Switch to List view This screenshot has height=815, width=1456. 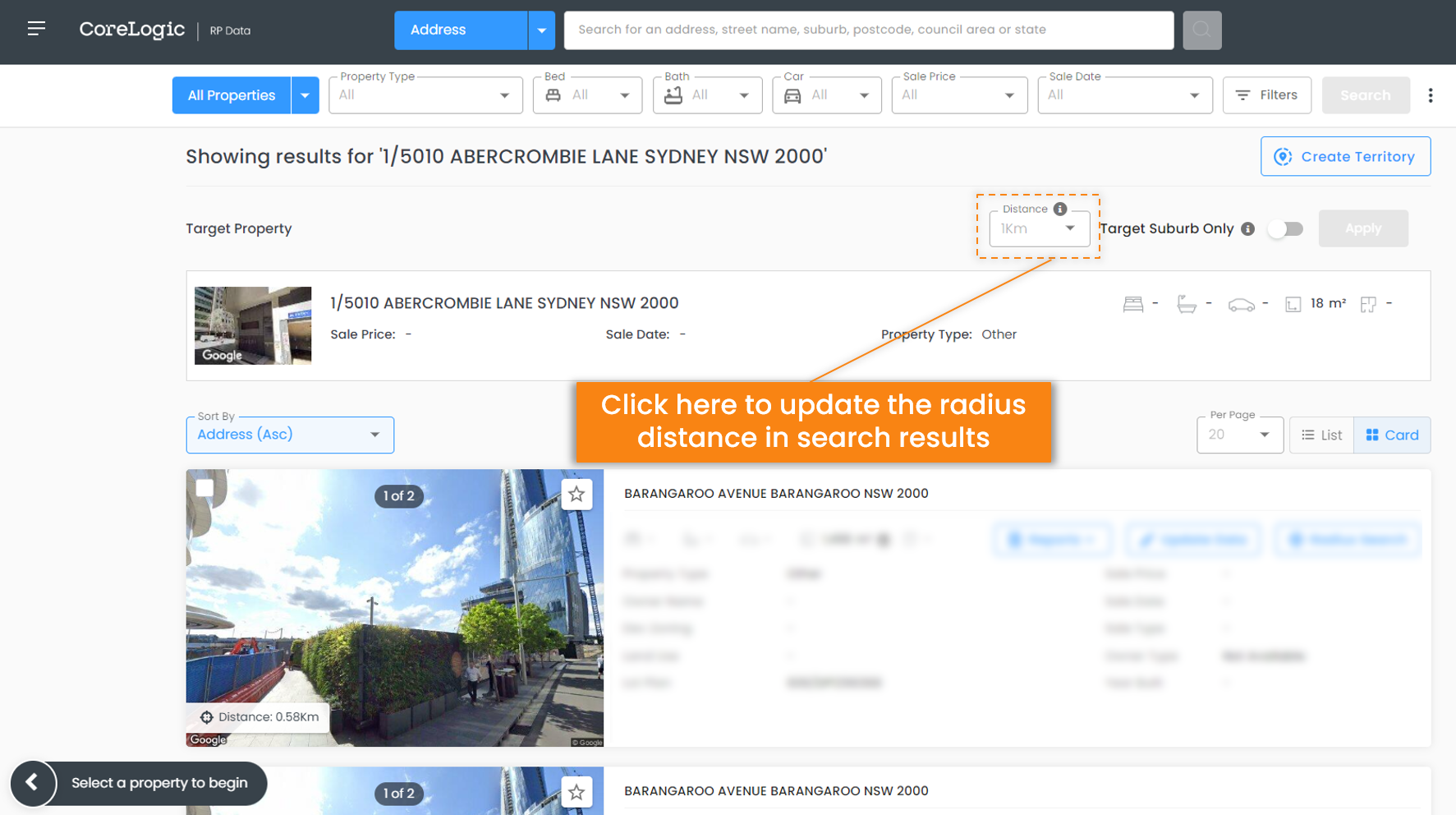(x=1321, y=435)
